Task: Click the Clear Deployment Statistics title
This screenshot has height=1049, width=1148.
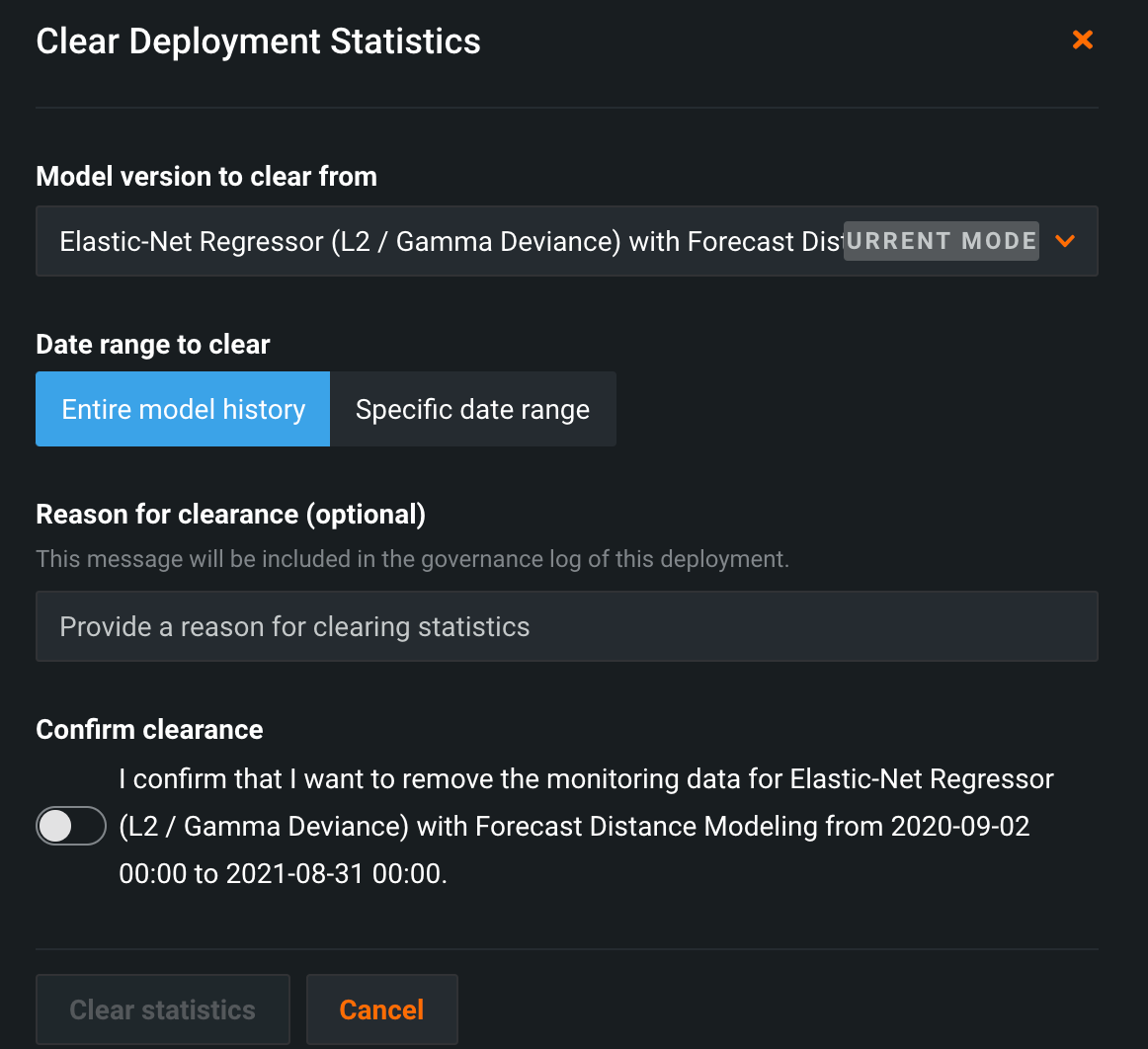Action: click(x=258, y=41)
